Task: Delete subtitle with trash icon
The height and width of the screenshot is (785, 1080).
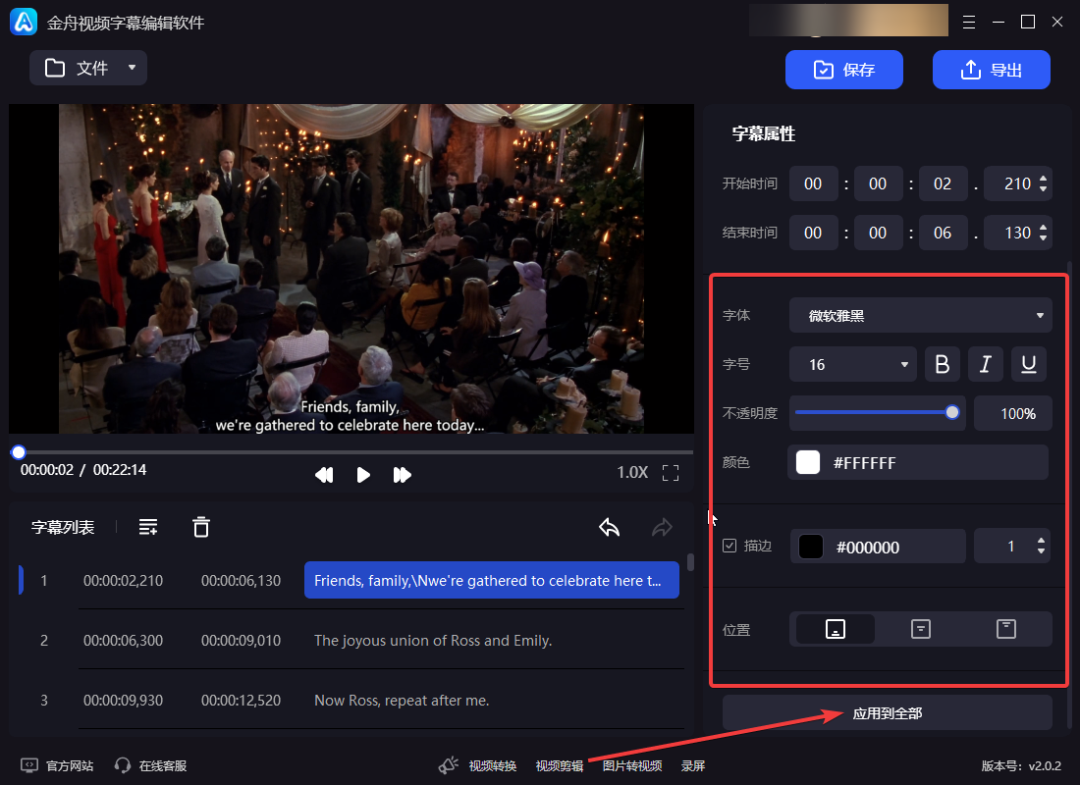Action: point(201,527)
